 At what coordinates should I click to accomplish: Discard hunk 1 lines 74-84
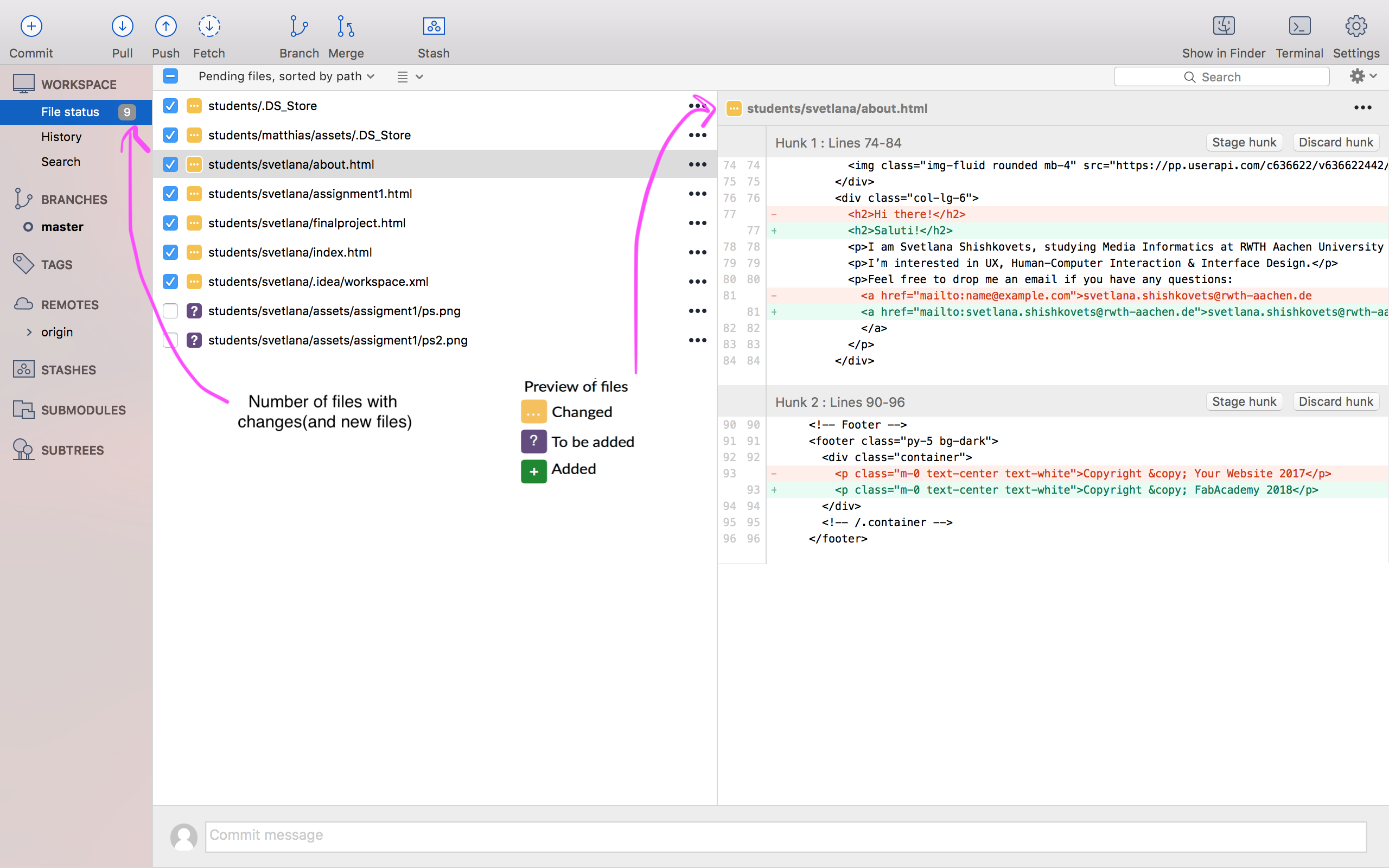point(1336,142)
